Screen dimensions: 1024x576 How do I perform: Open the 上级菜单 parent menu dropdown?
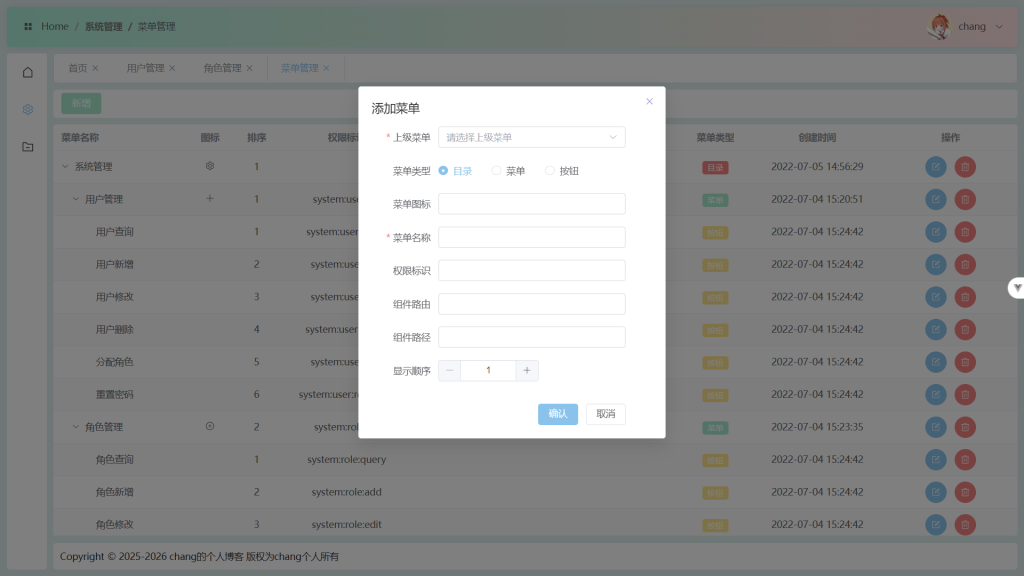point(531,137)
